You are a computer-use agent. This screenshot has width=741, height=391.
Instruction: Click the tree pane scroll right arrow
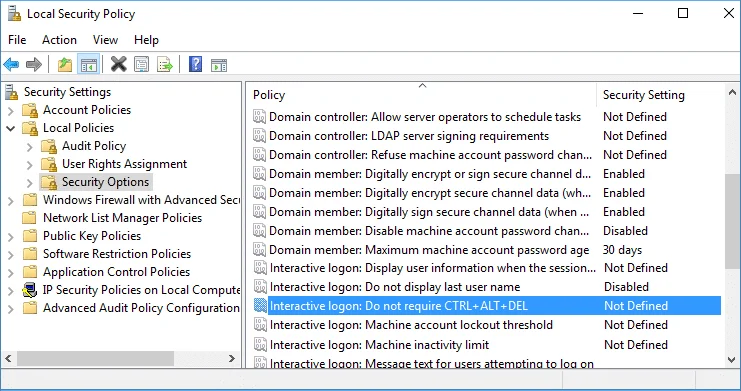pyautogui.click(x=232, y=358)
